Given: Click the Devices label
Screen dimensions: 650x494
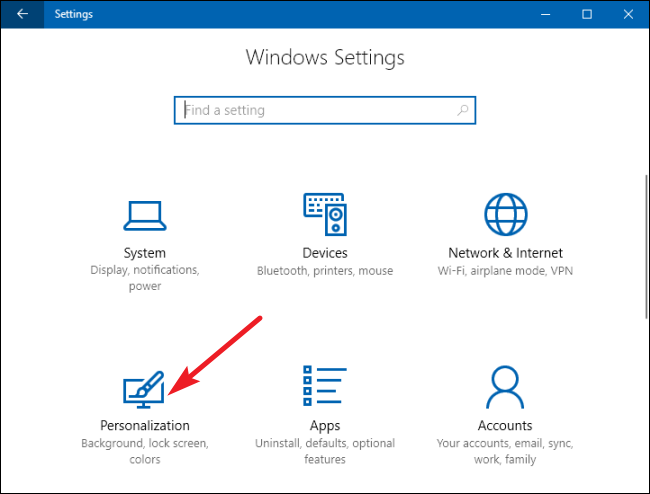Looking at the screenshot, I should tap(325, 253).
